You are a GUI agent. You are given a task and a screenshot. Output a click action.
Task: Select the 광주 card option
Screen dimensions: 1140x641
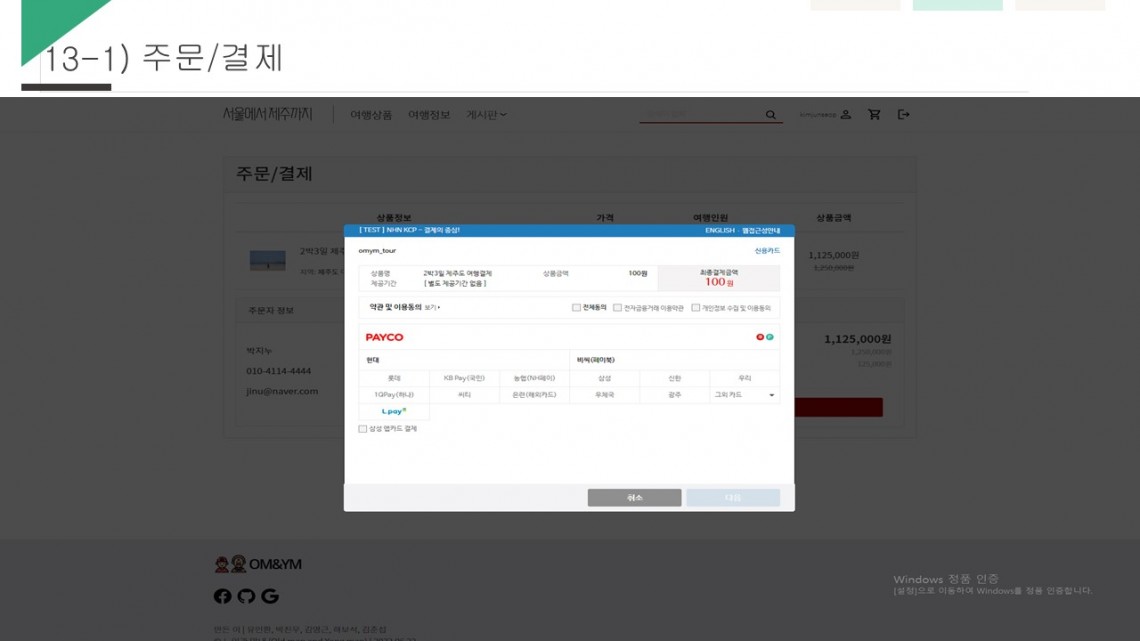pos(675,395)
